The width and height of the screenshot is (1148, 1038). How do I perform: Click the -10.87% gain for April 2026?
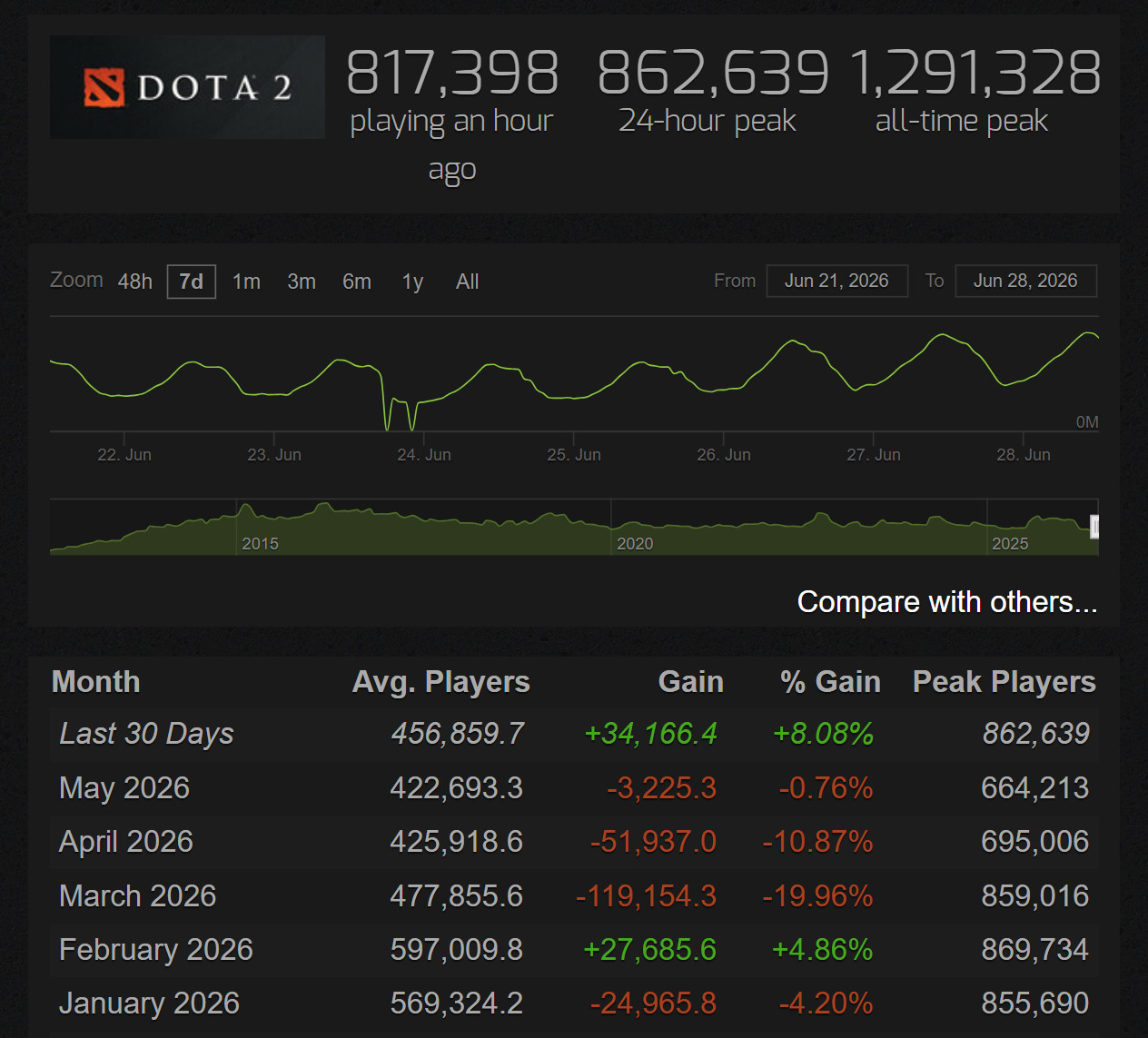tap(817, 842)
